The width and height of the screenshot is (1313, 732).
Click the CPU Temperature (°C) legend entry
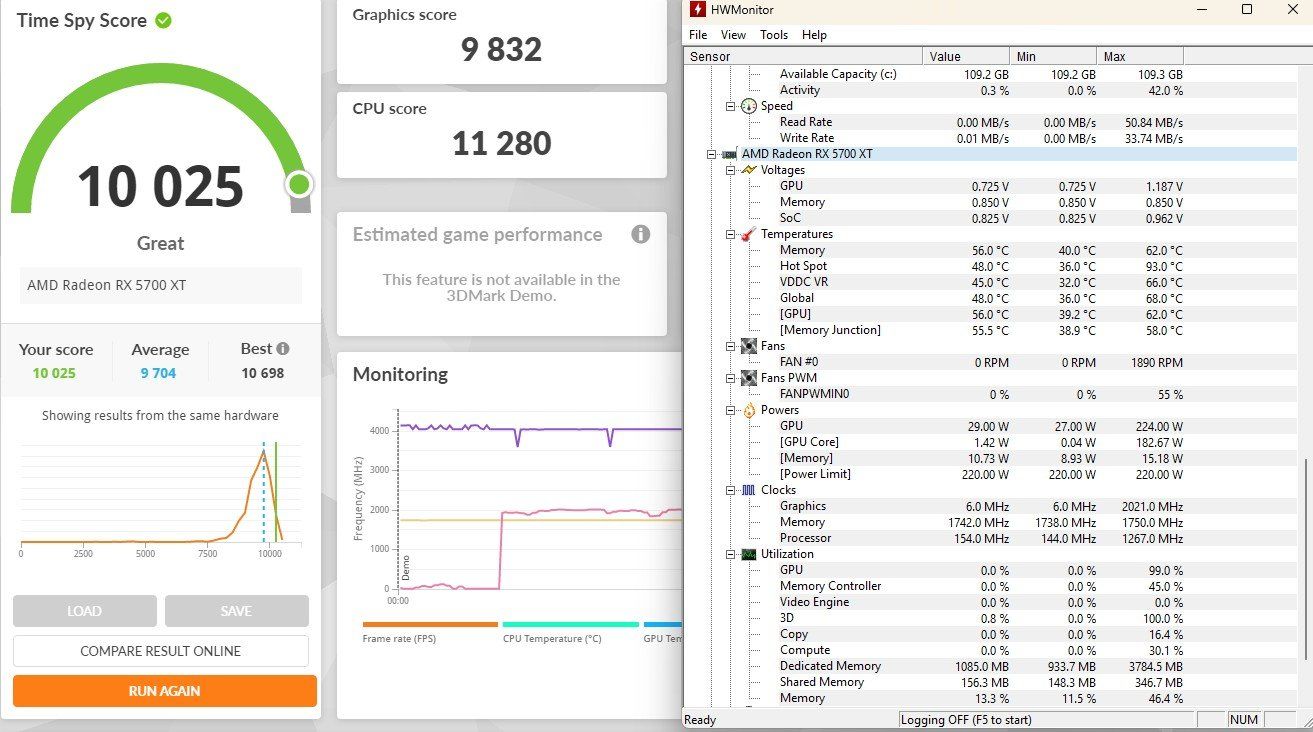click(570, 633)
